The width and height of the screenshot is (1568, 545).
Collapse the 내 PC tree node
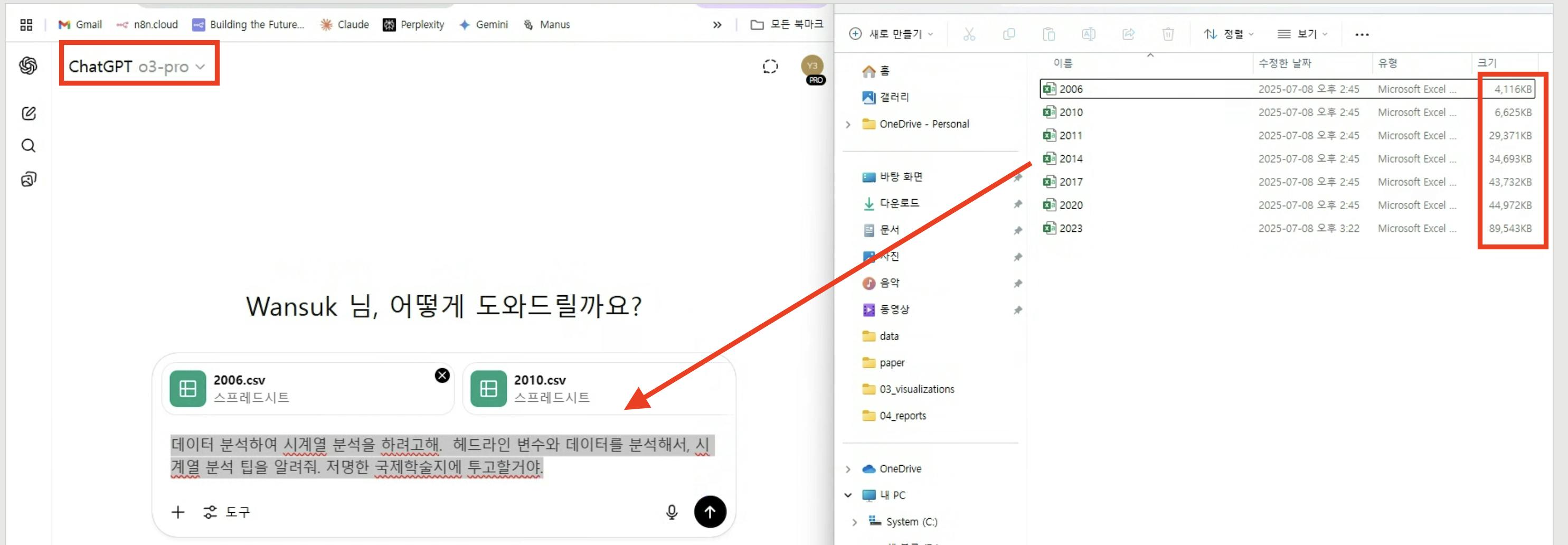point(848,495)
